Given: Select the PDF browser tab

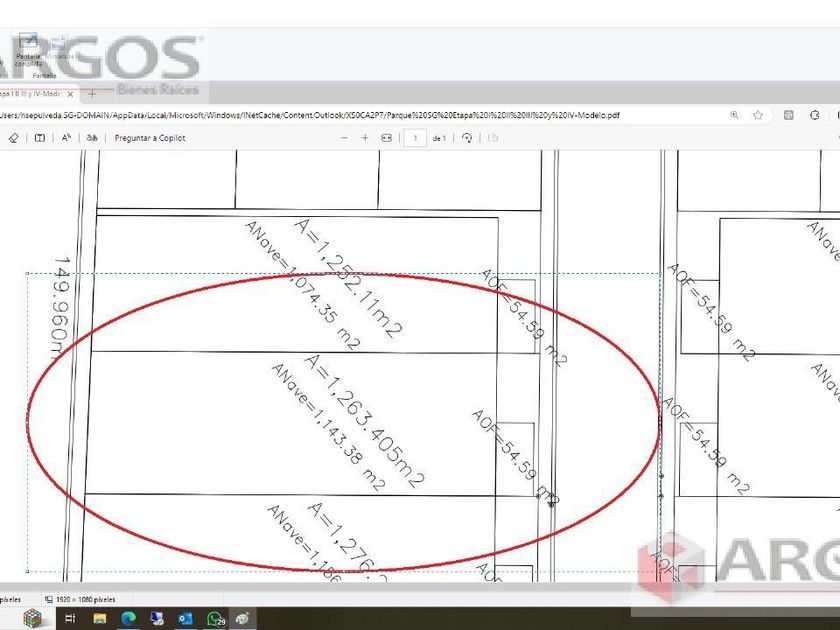Looking at the screenshot, I should point(38,94).
